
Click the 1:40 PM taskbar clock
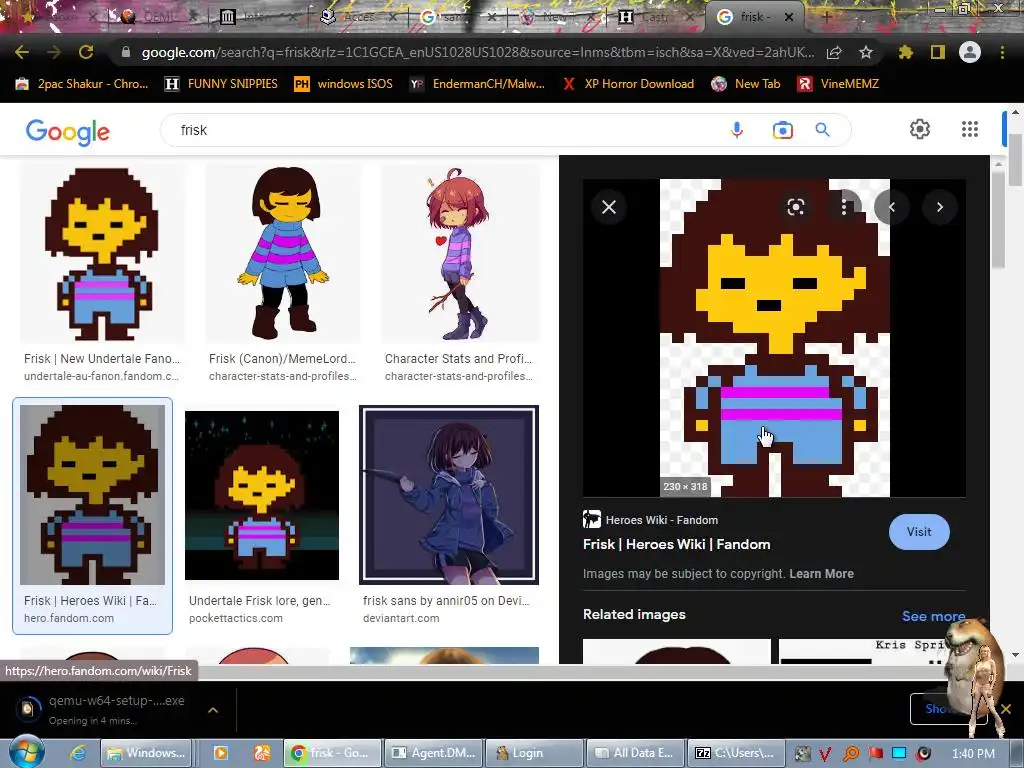coord(973,754)
